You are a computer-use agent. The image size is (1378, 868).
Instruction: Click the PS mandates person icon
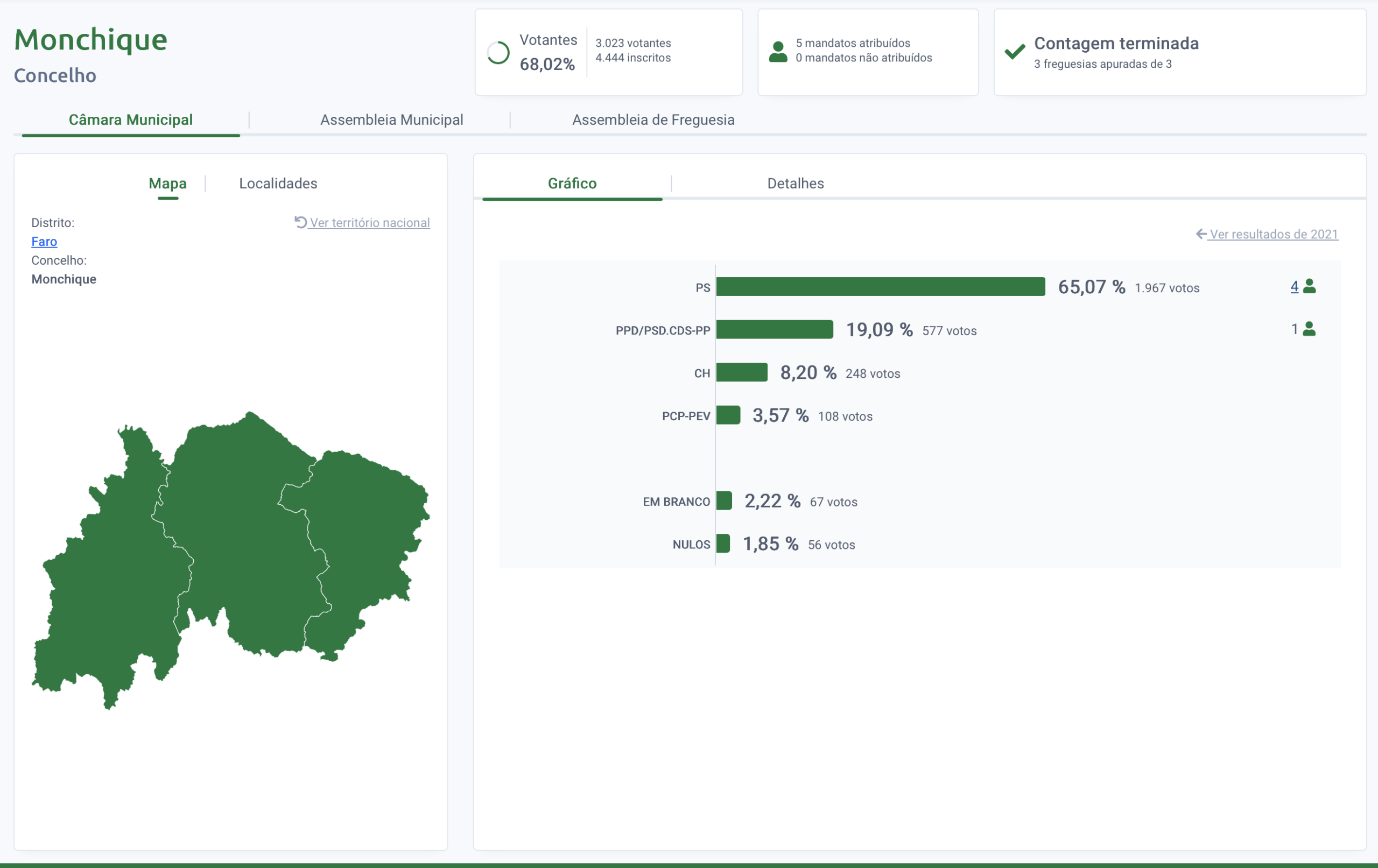1309,286
